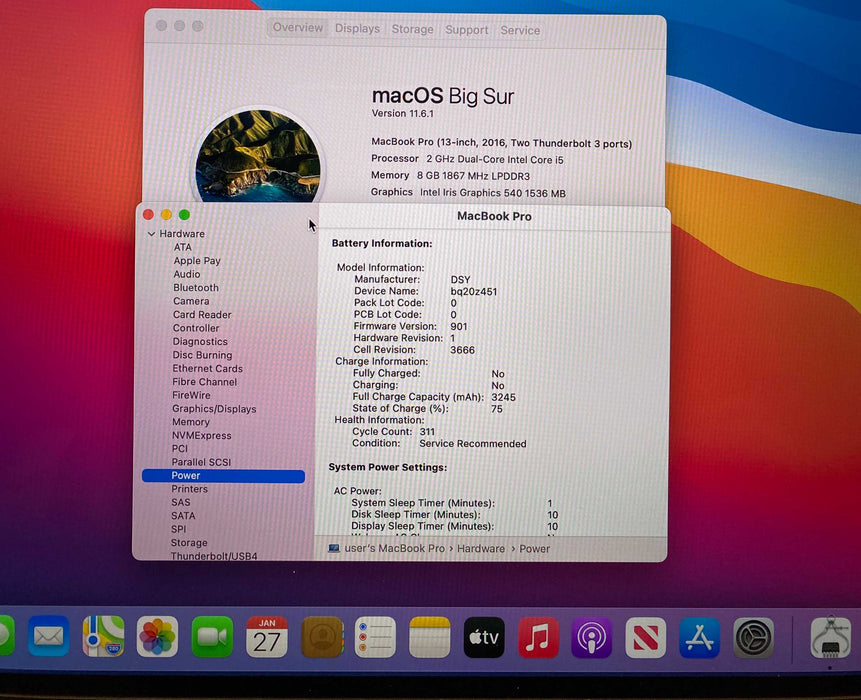Launch Reminders from the dock

coord(376,637)
